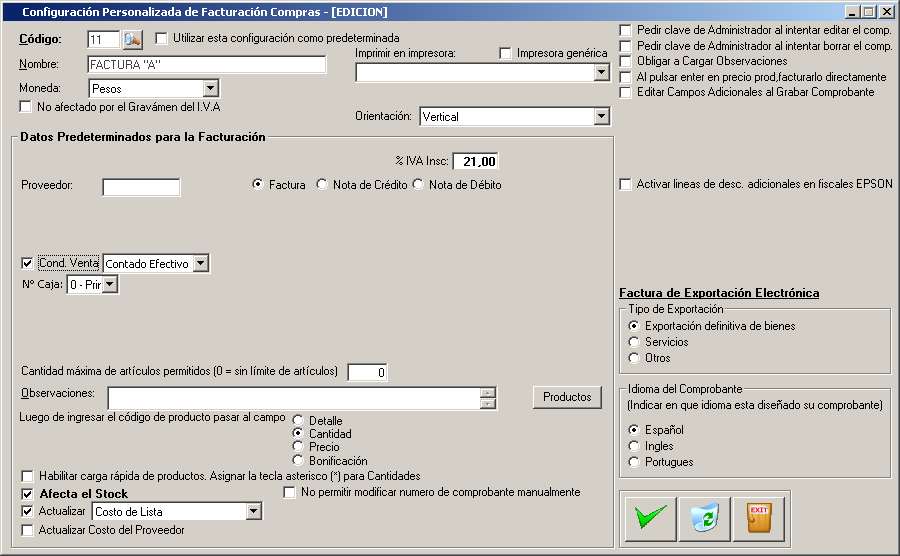Image resolution: width=900 pixels, height=556 pixels.
Task: Check 'No permitir modificar numero de comprobante manualmente'
Action: pos(290,492)
